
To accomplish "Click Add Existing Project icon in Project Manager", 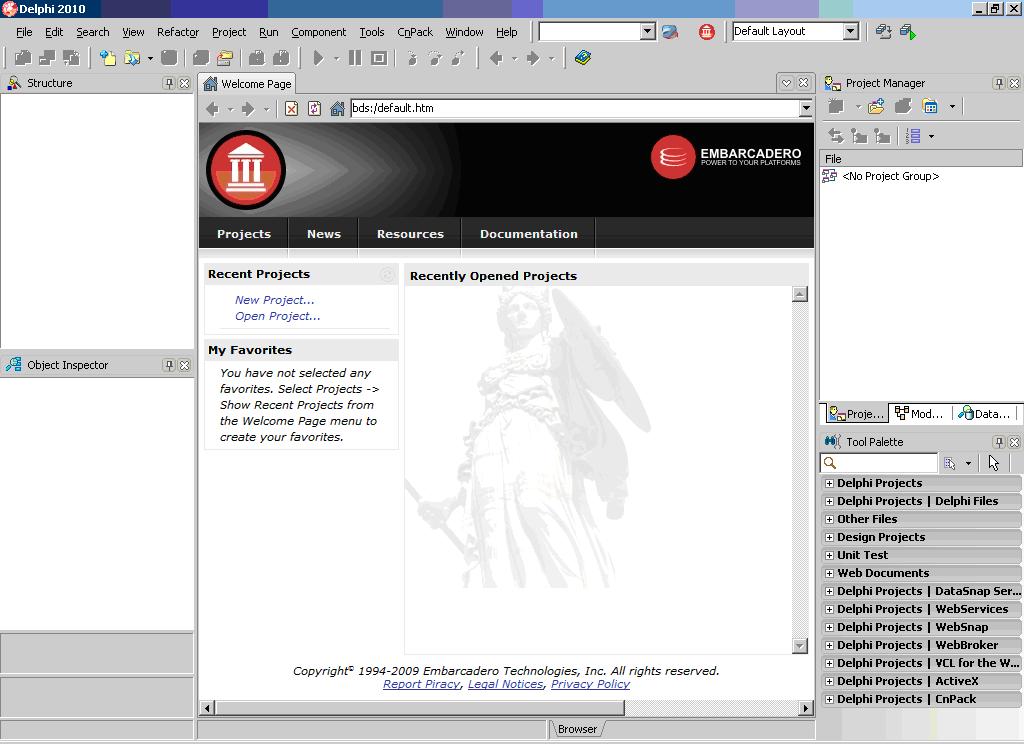I will pyautogui.click(x=877, y=106).
